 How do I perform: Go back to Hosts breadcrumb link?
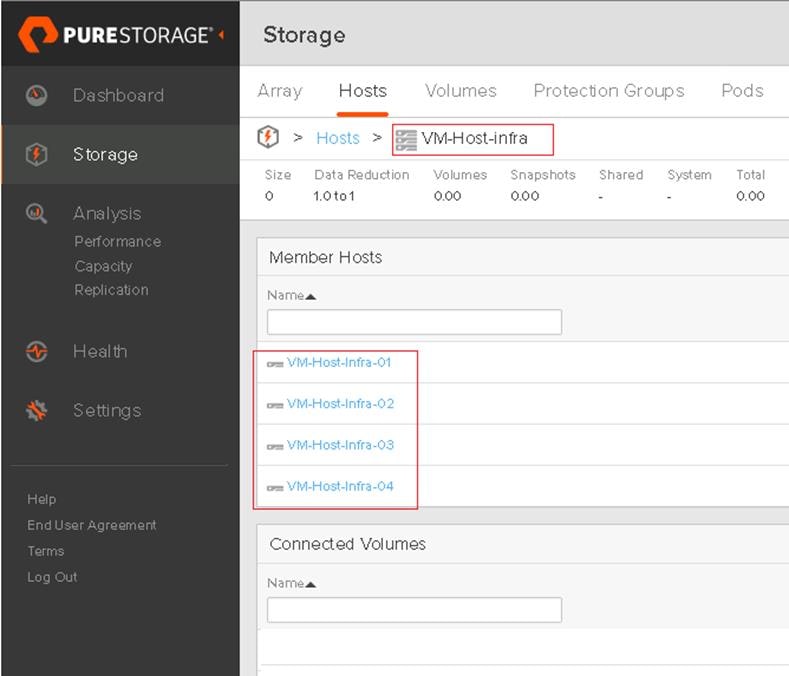(337, 138)
